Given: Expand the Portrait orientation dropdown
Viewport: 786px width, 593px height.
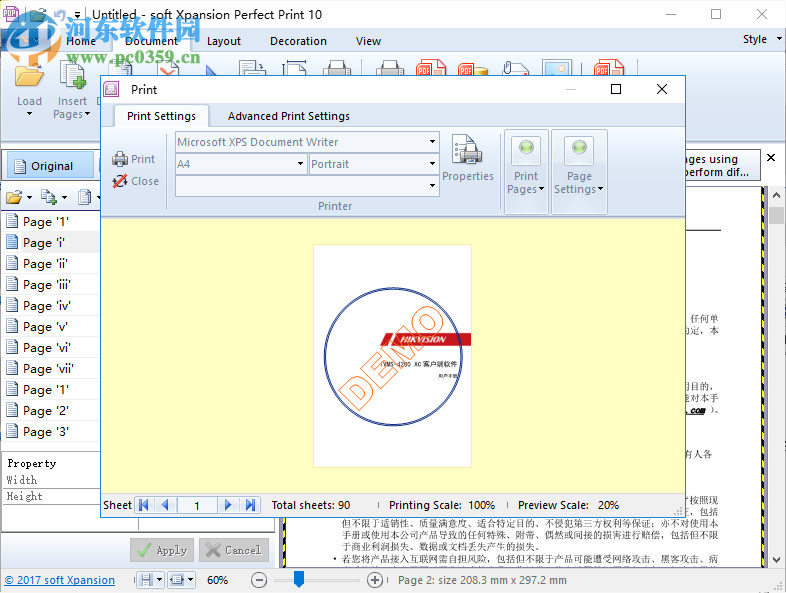Looking at the screenshot, I should 432,164.
